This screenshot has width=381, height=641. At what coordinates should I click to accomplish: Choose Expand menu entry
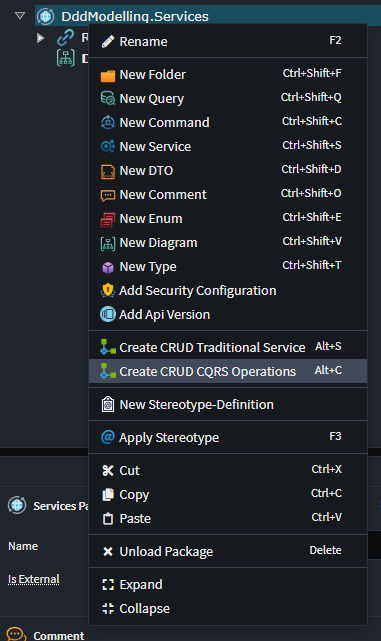tap(228, 585)
